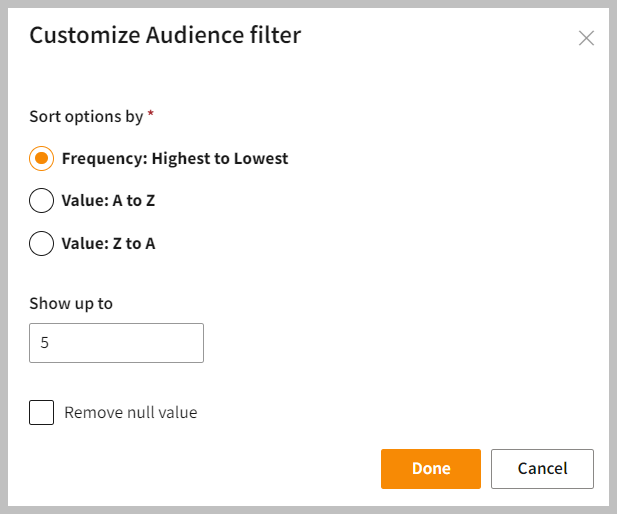Screen dimensions: 617x514
Task: Click the 'Sort options by' field label
Action: [x=86, y=116]
